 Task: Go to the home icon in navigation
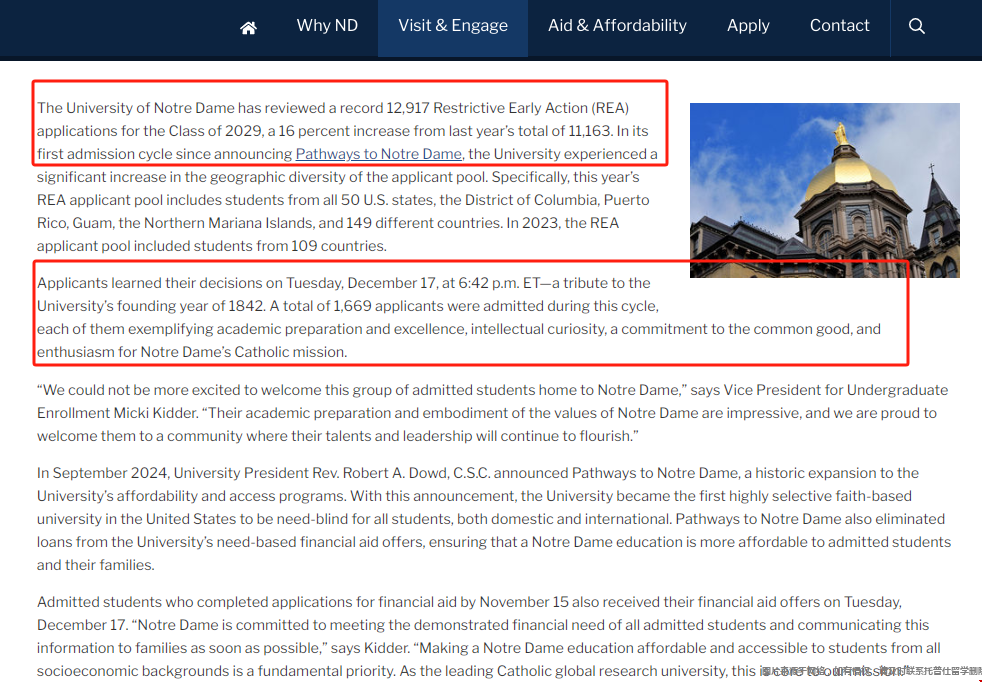(x=248, y=27)
